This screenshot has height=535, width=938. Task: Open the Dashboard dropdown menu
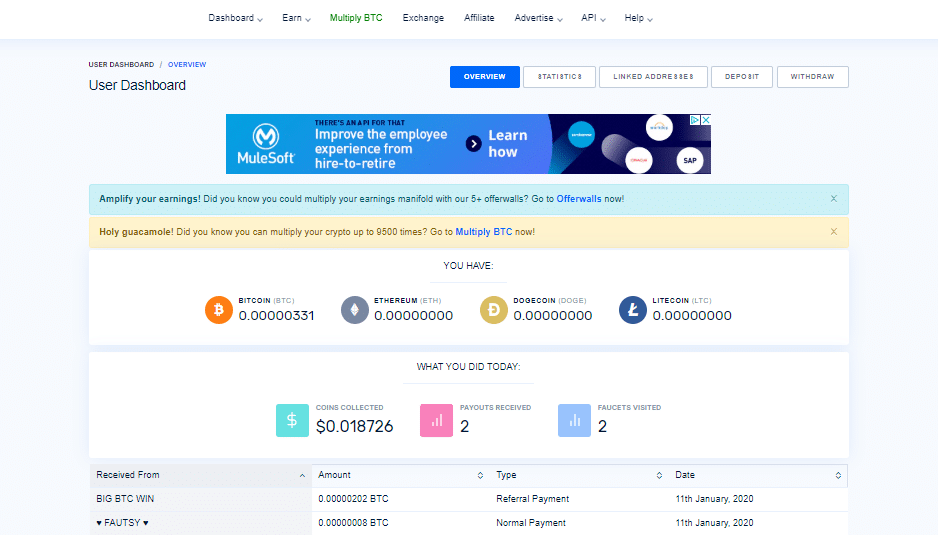[x=235, y=18]
